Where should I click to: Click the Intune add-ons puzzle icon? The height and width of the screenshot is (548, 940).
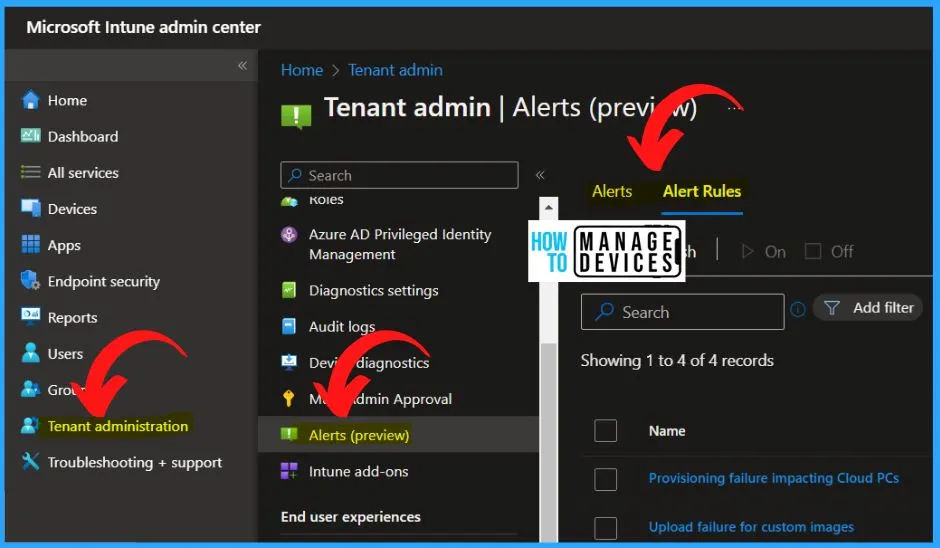[x=289, y=471]
